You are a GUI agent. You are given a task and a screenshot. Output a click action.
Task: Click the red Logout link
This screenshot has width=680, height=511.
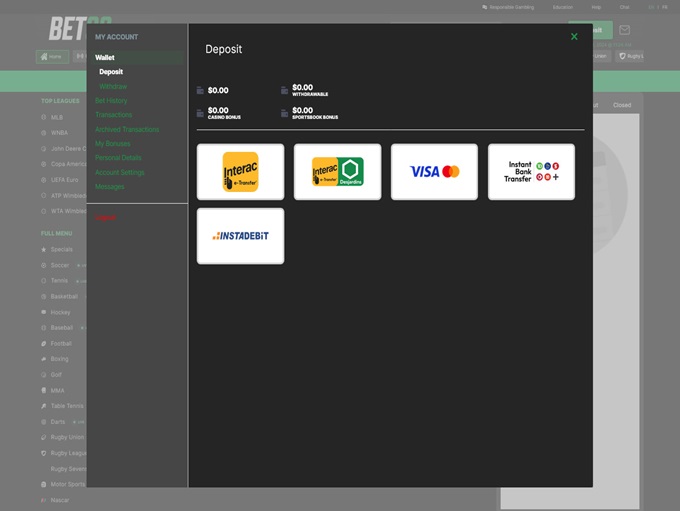[x=106, y=217]
